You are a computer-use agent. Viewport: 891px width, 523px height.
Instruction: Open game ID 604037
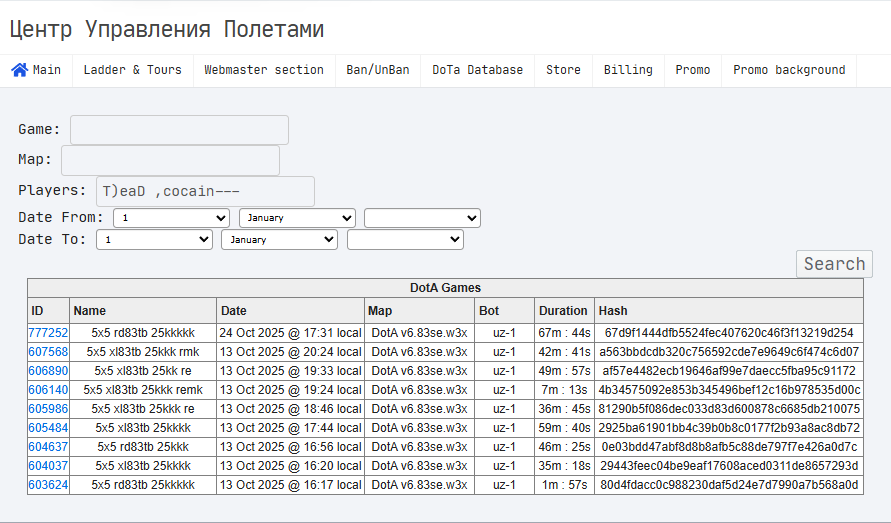click(x=48, y=466)
